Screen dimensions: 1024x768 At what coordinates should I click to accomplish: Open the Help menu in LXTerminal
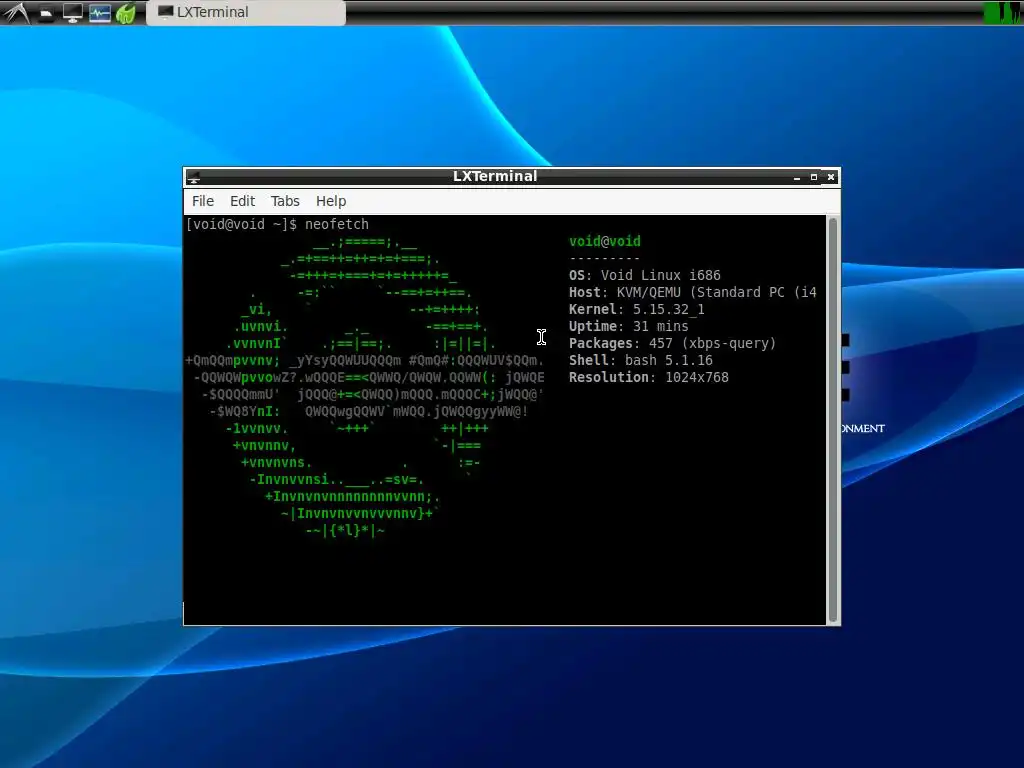[x=330, y=201]
